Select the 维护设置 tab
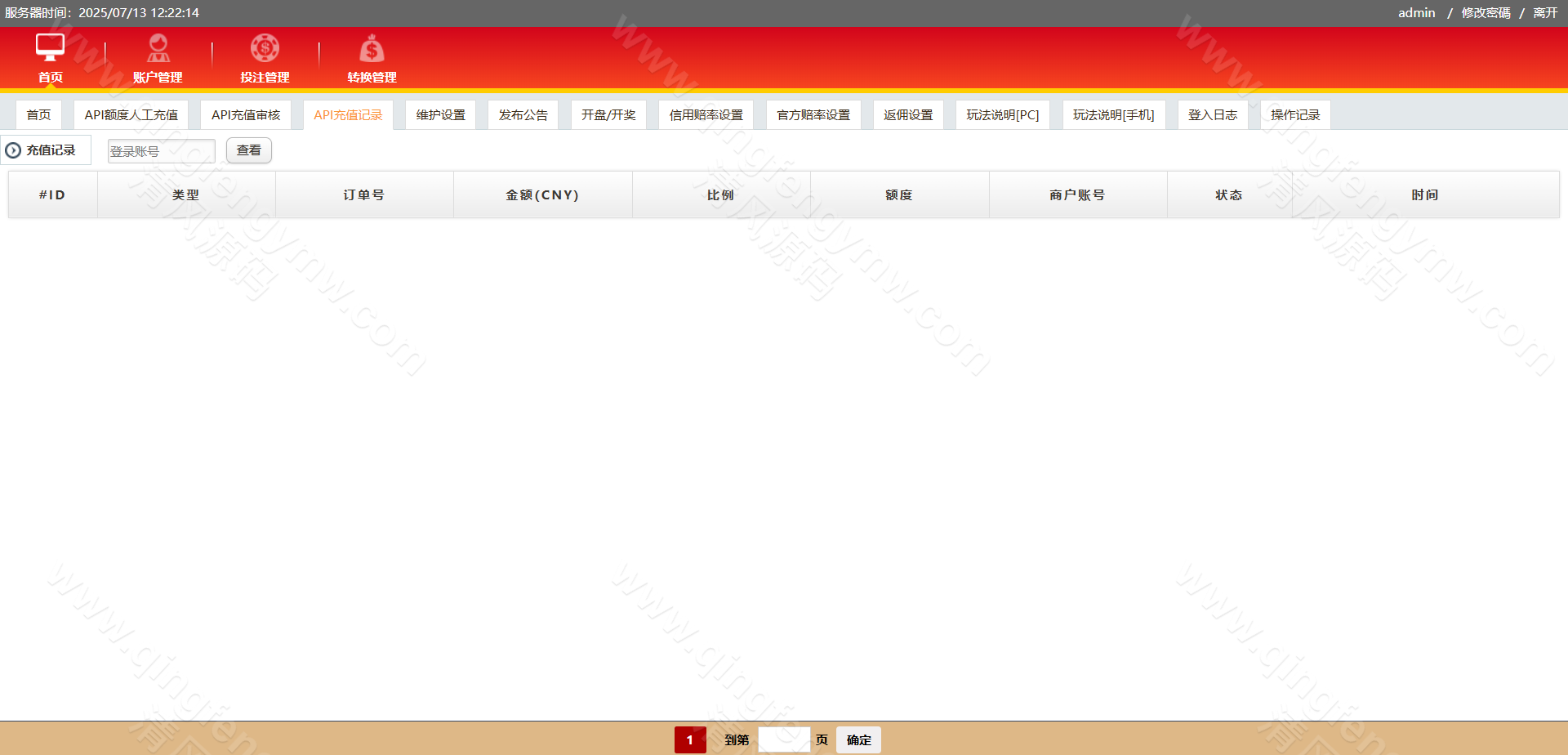The width and height of the screenshot is (1568, 755). pos(440,115)
